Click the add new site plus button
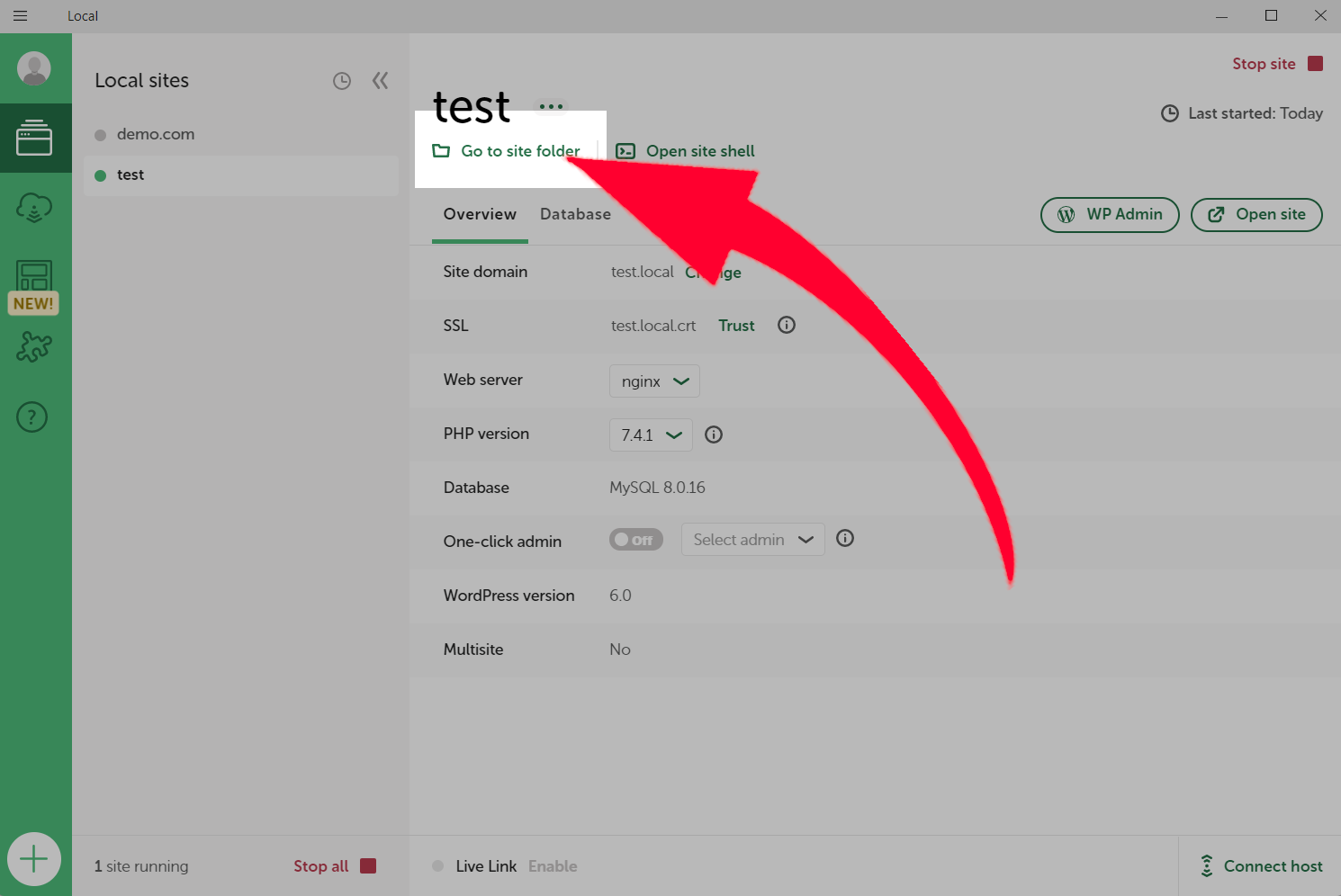Viewport: 1341px width, 896px height. point(34,859)
